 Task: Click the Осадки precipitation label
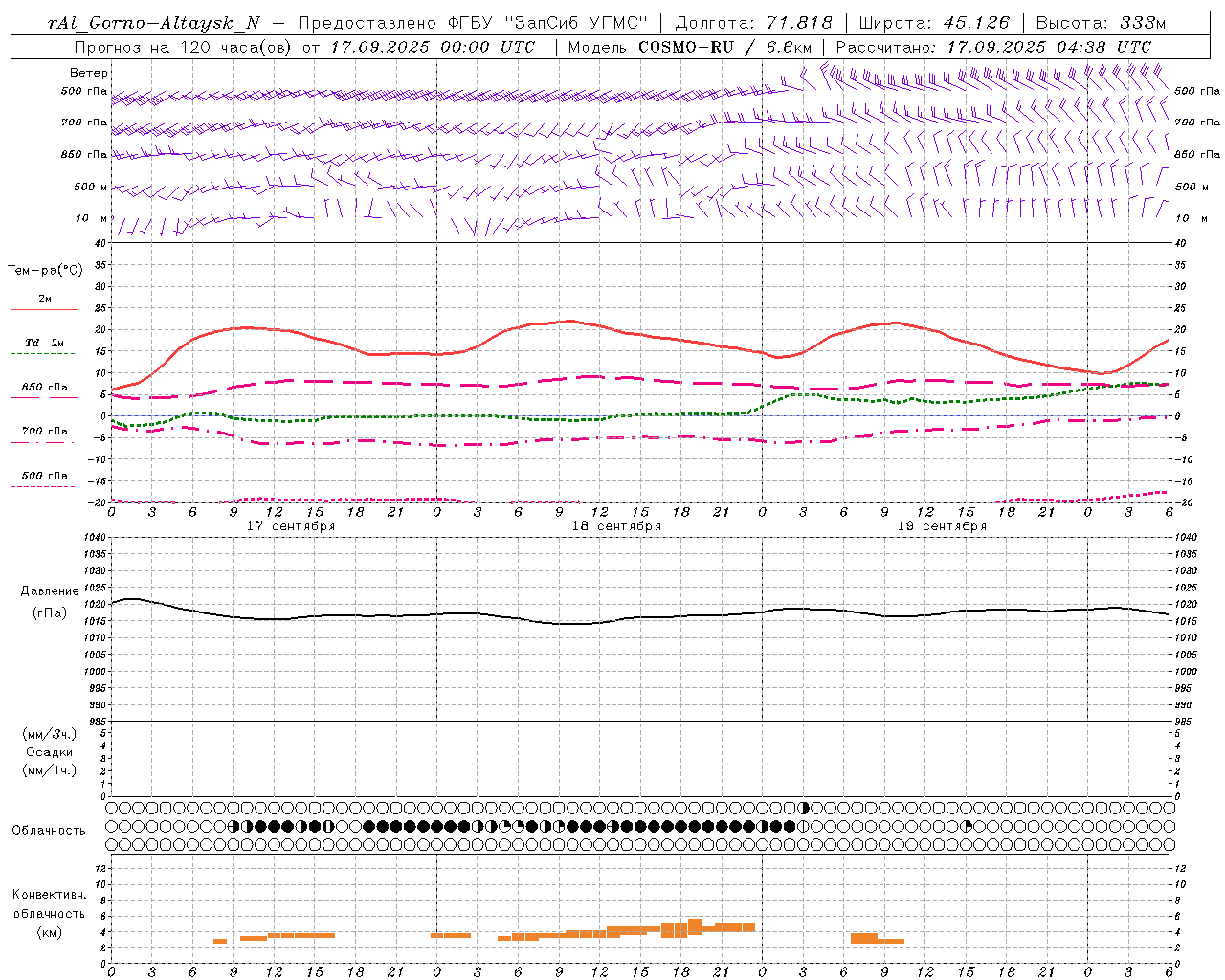click(x=50, y=752)
